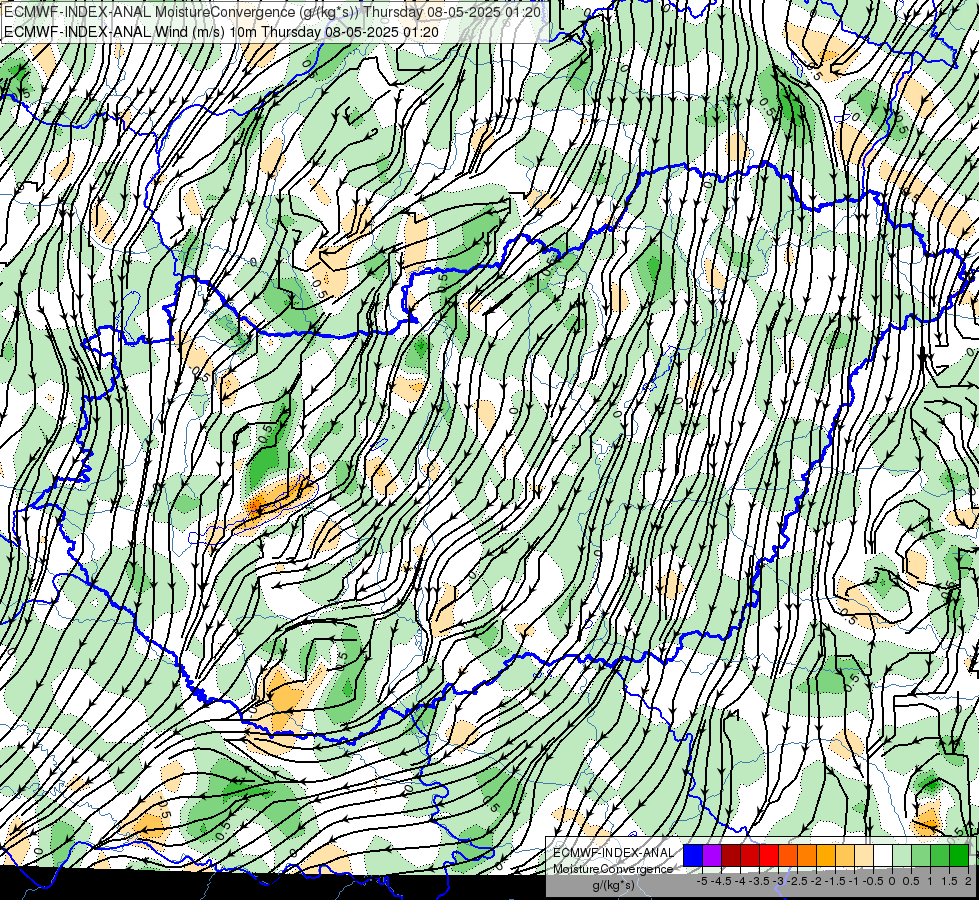Click the blue legend color swatch

(693, 855)
